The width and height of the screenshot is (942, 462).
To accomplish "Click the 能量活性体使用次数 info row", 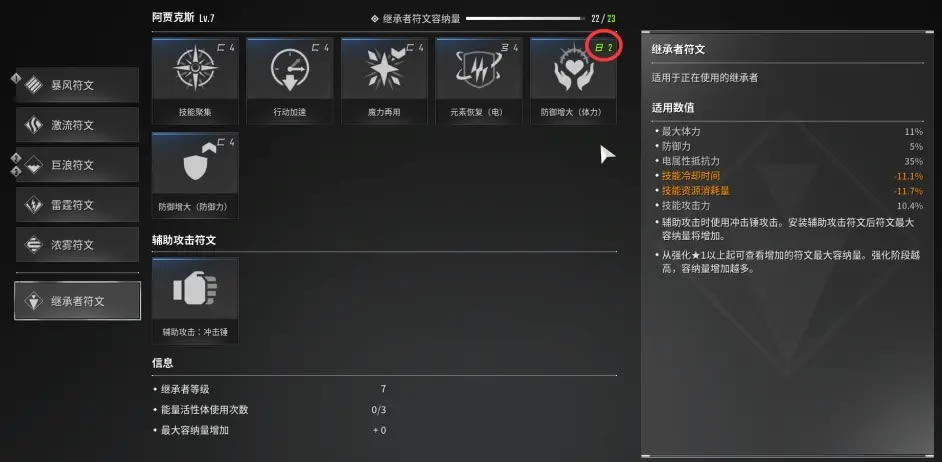I will point(270,410).
